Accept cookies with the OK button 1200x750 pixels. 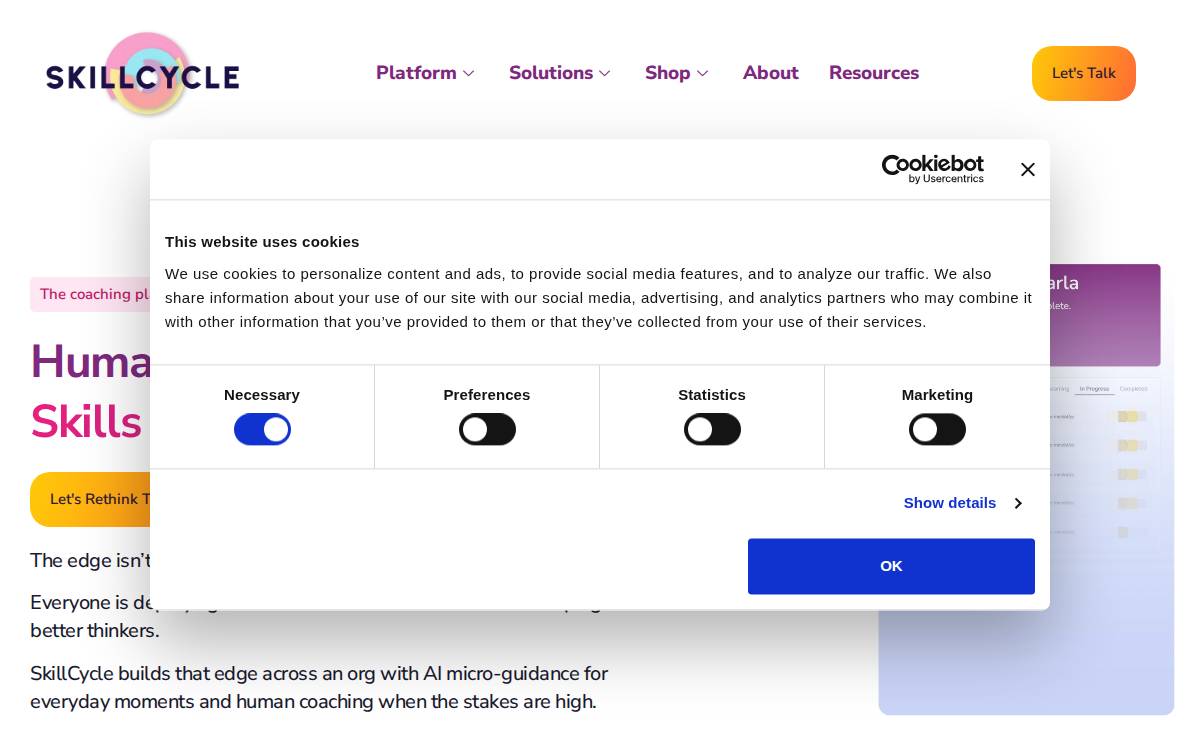(891, 566)
